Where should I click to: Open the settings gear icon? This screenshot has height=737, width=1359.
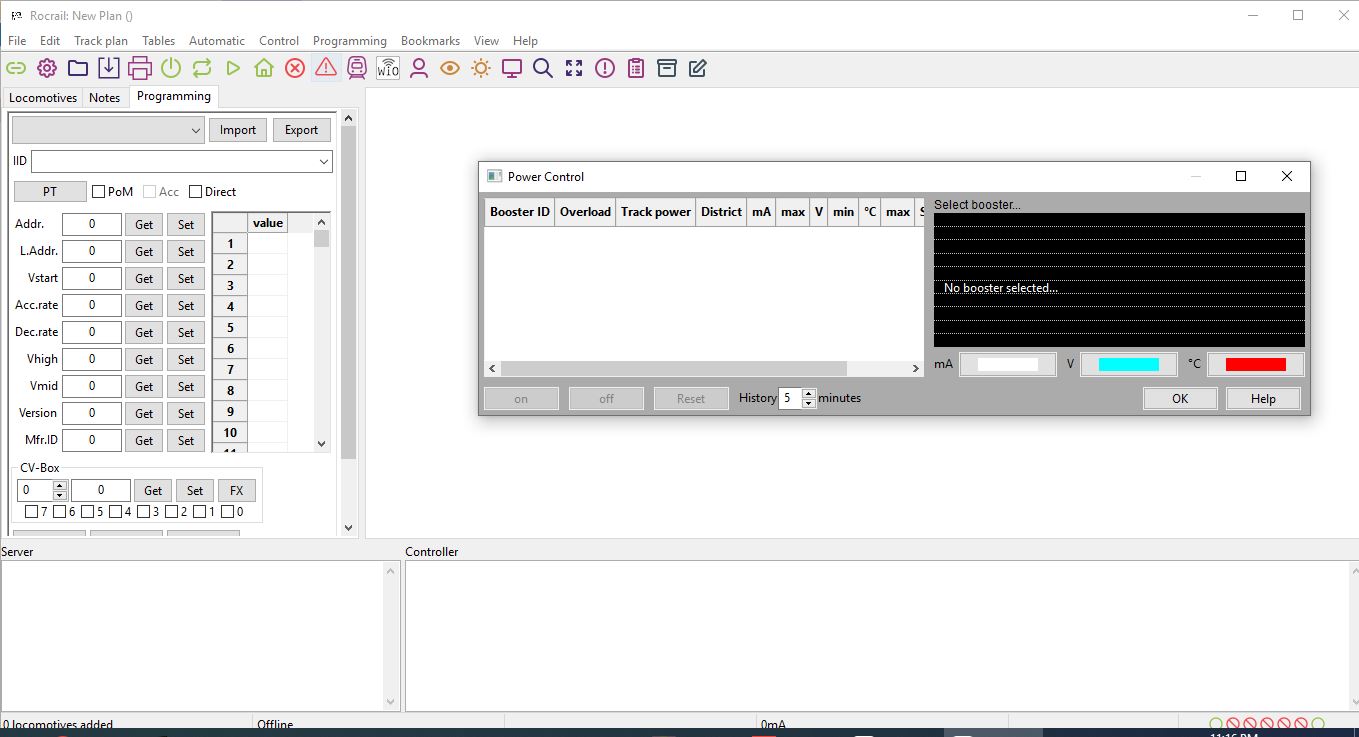[47, 68]
